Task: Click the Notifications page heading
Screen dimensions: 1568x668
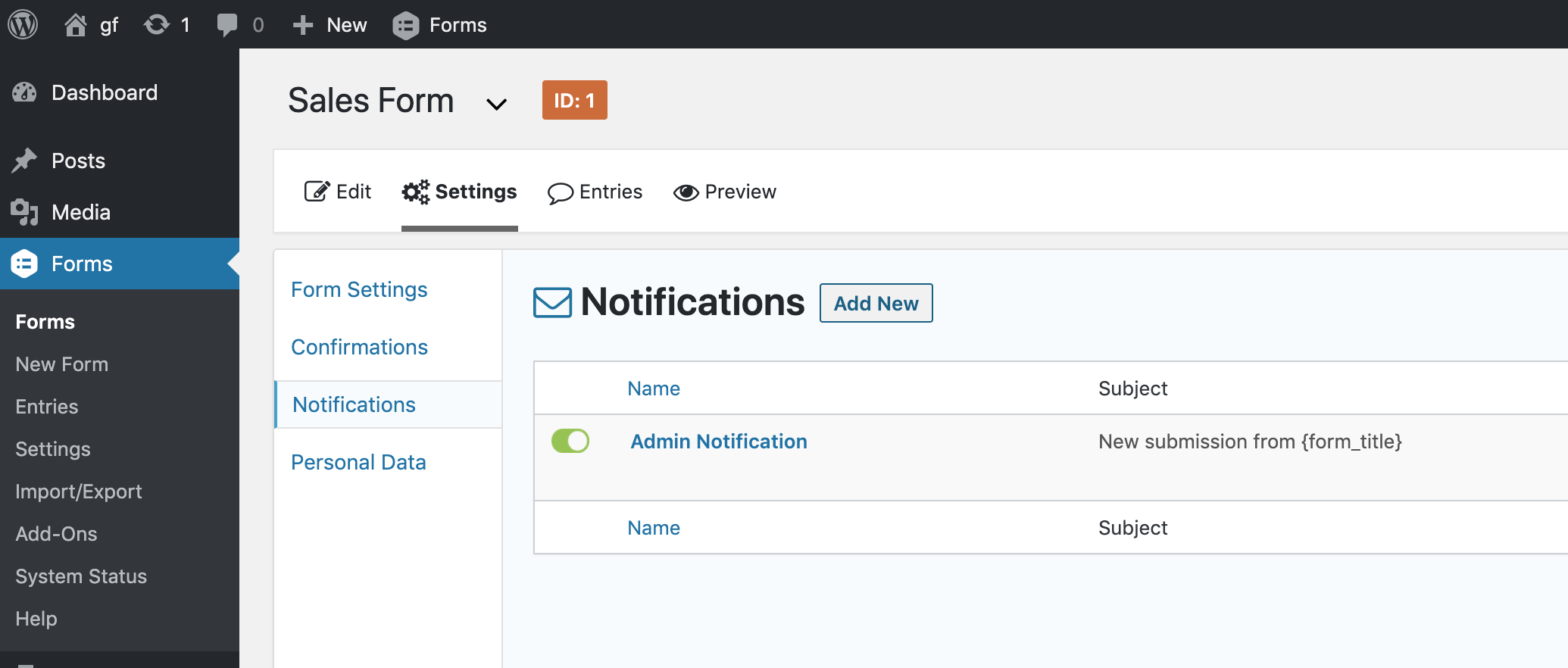Action: 692,301
